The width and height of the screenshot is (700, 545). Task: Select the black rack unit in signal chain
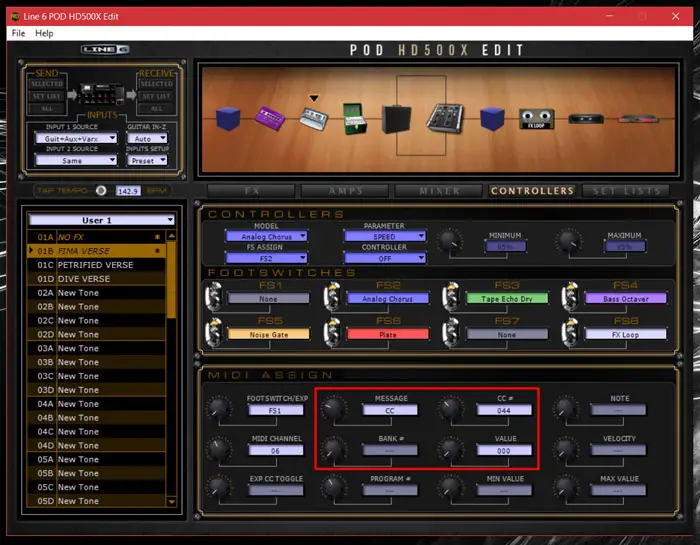point(586,119)
